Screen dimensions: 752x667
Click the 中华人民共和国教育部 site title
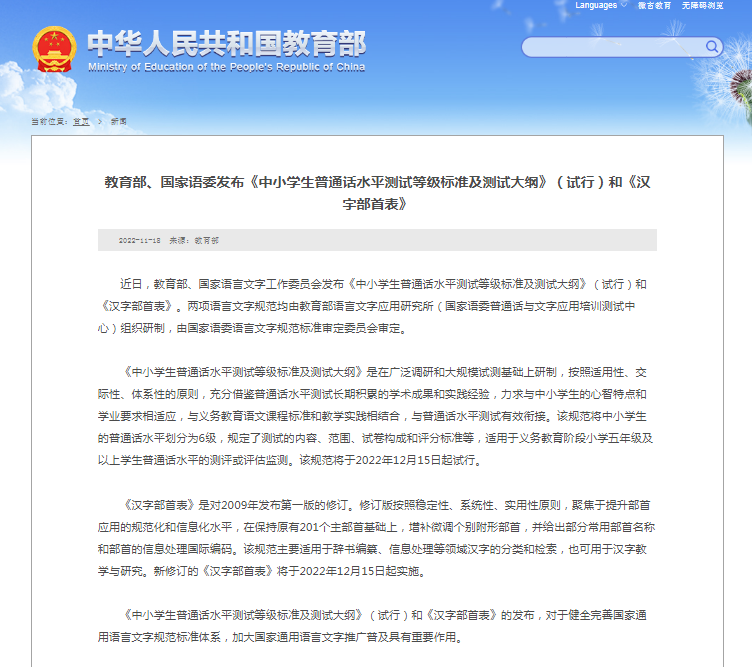(x=226, y=44)
